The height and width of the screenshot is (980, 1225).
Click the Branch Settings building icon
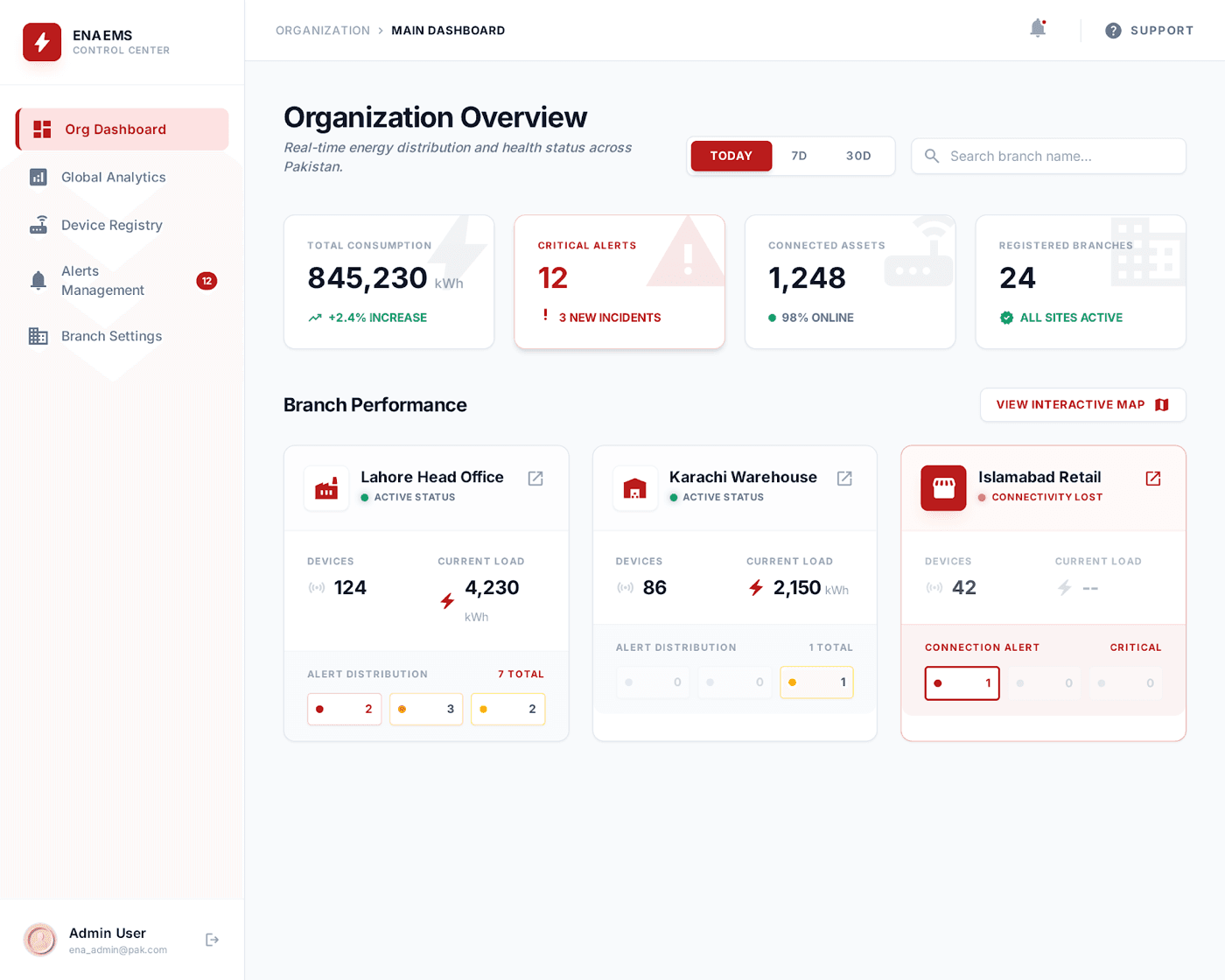(38, 336)
